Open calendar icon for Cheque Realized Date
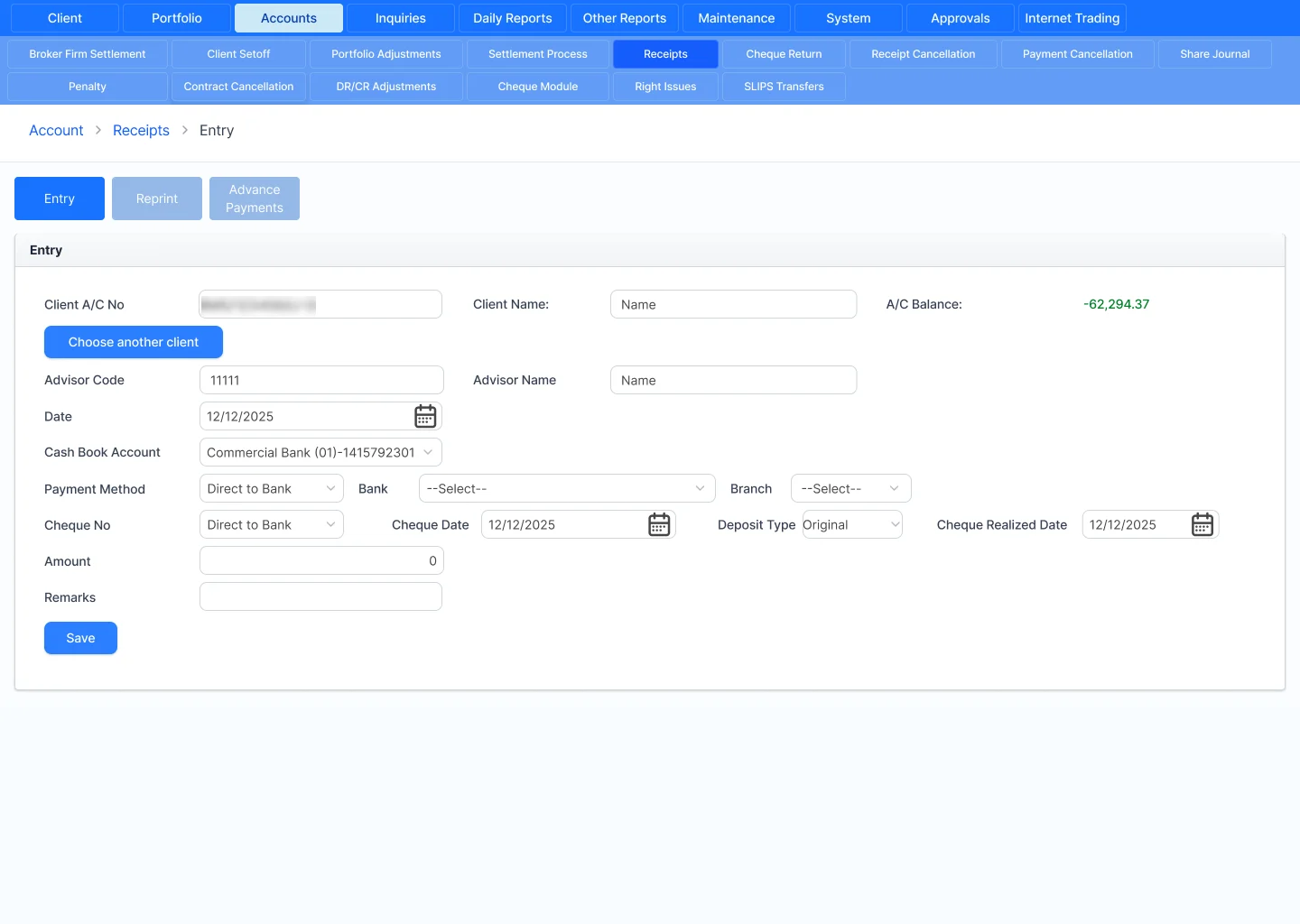Screen dimensions: 1300x924 1202,524
